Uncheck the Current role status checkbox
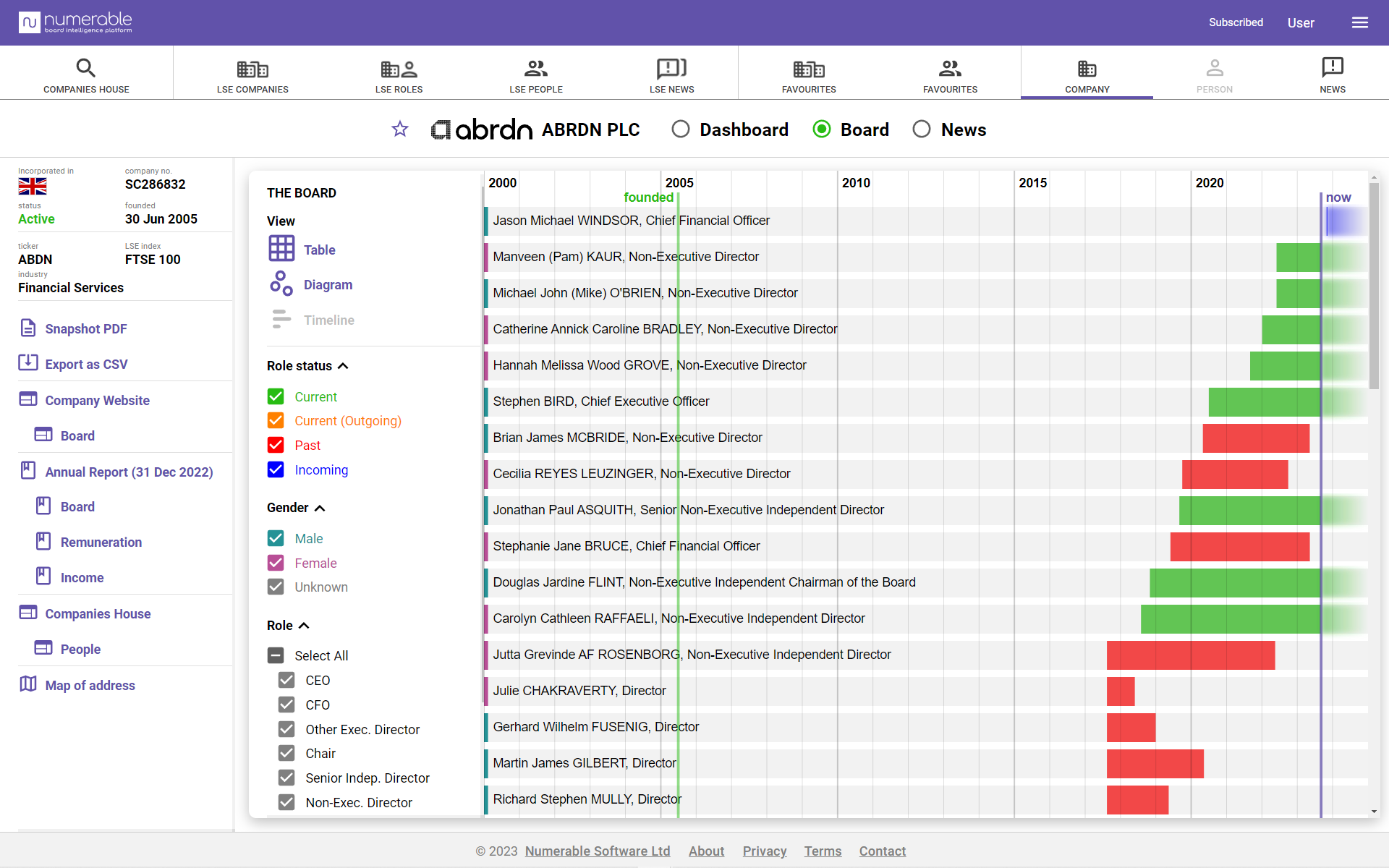The height and width of the screenshot is (868, 1389). [x=276, y=396]
